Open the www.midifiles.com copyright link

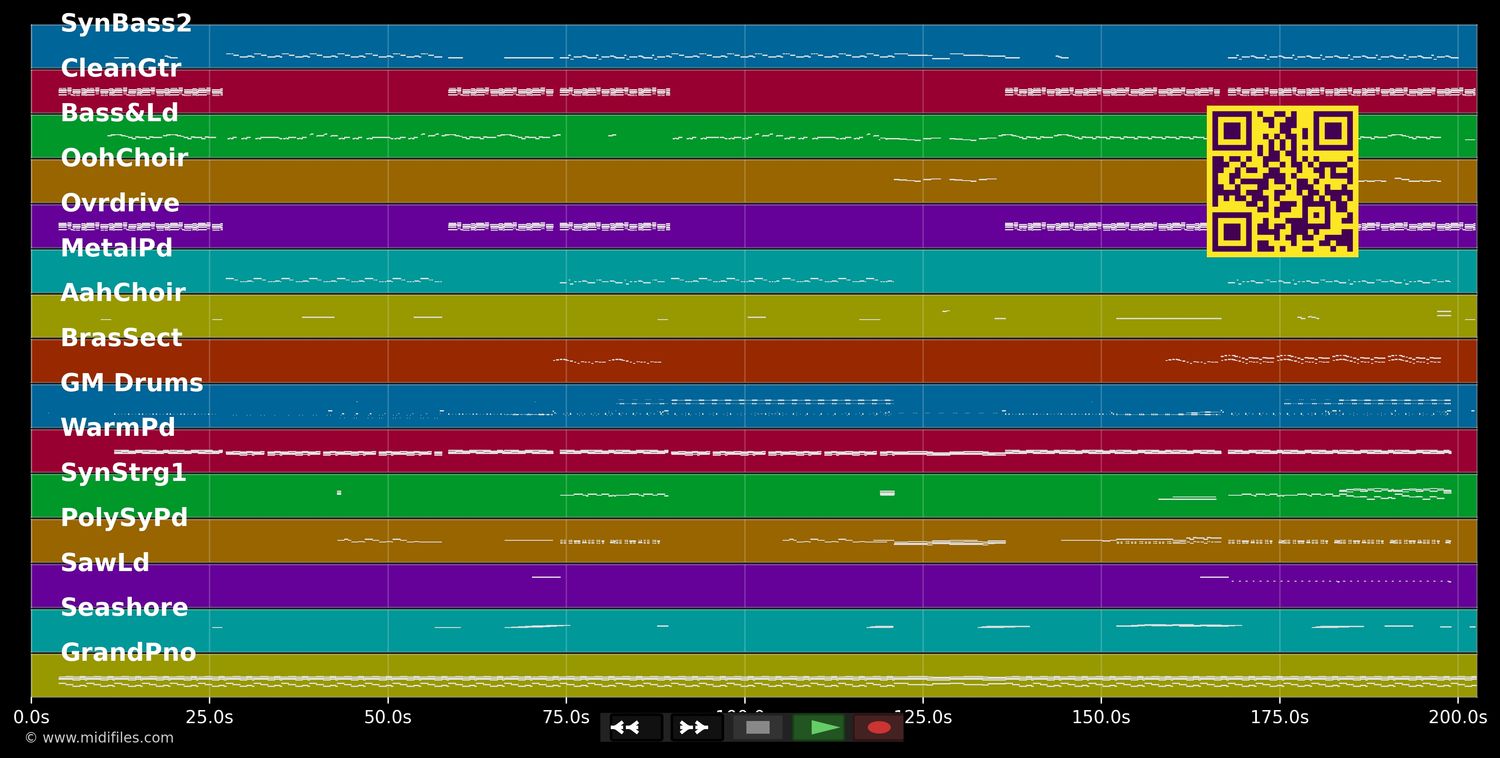point(99,738)
